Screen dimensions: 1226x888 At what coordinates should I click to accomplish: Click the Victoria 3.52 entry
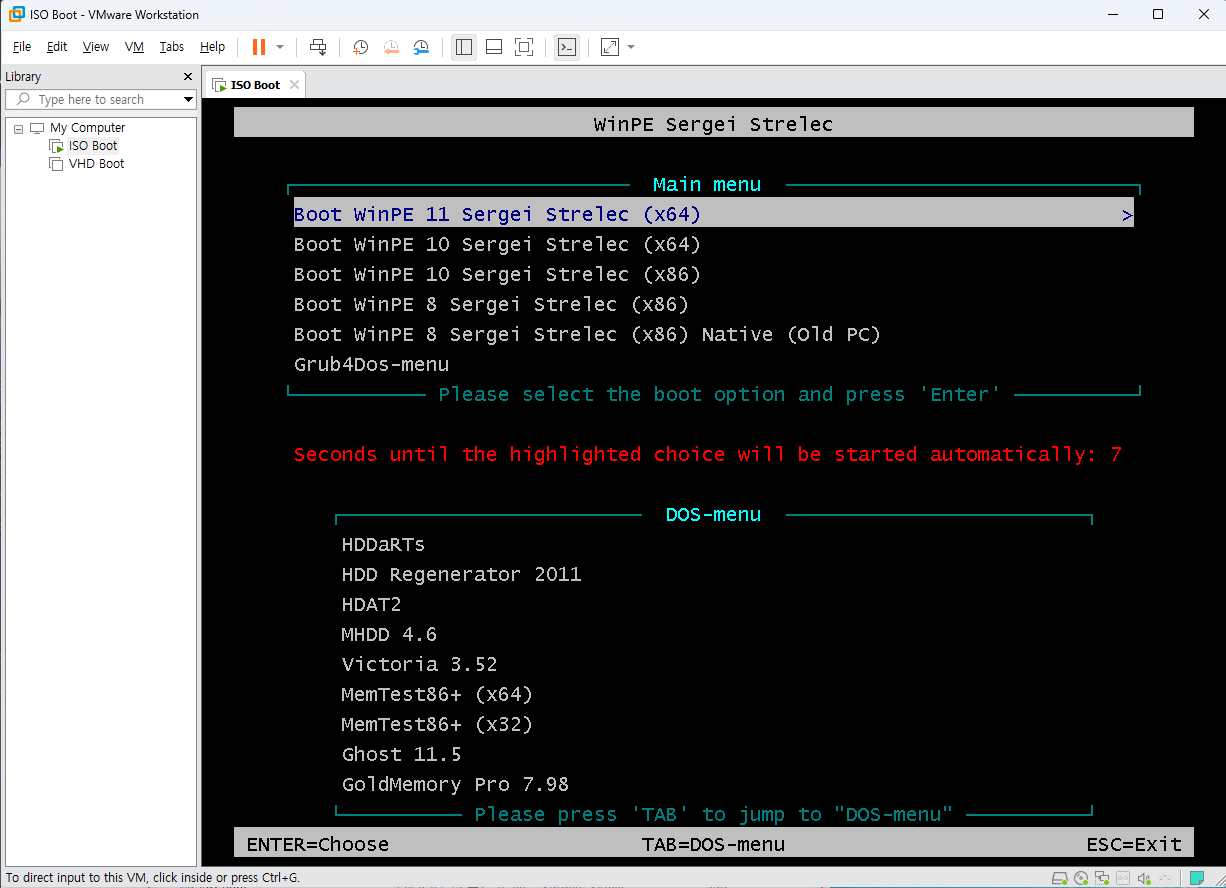pos(419,664)
